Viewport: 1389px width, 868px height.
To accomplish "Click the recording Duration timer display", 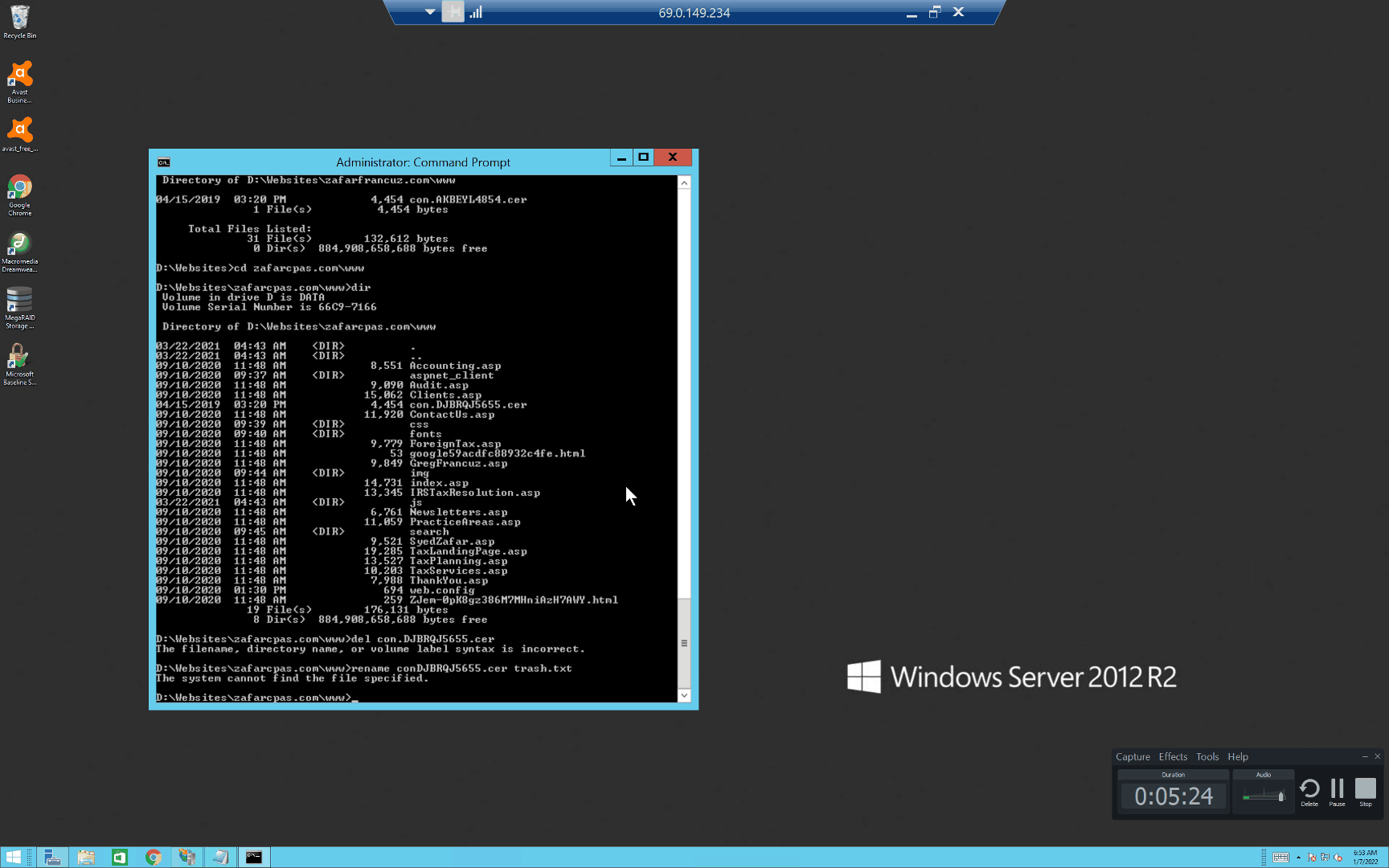I will coord(1174,796).
